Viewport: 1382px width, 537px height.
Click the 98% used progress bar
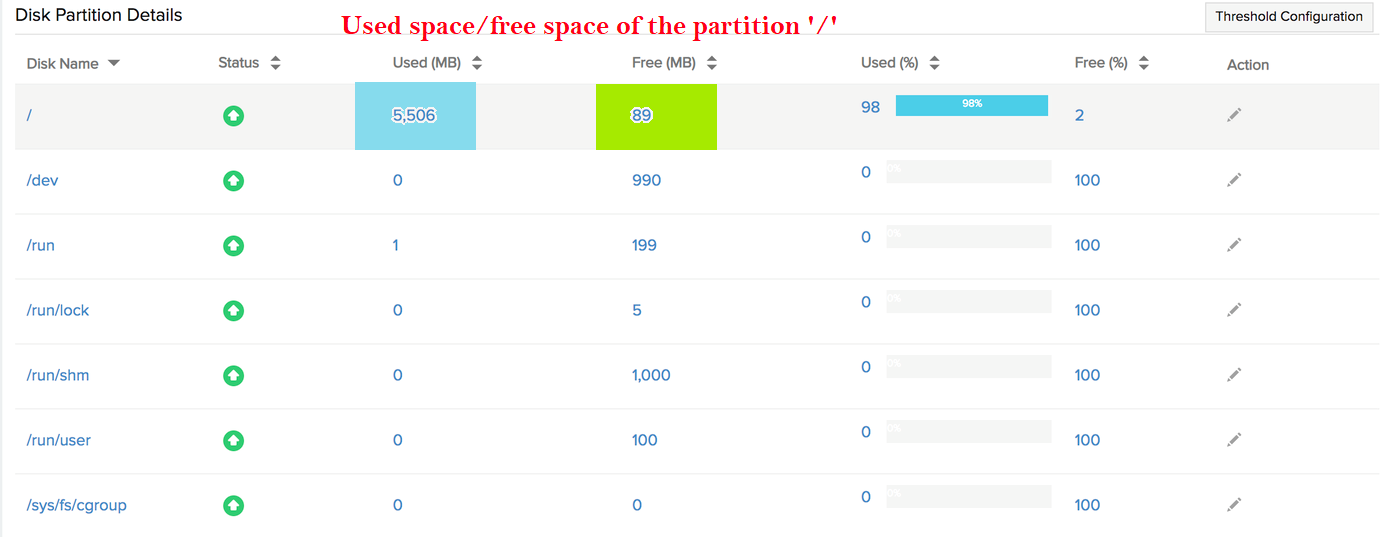[971, 105]
